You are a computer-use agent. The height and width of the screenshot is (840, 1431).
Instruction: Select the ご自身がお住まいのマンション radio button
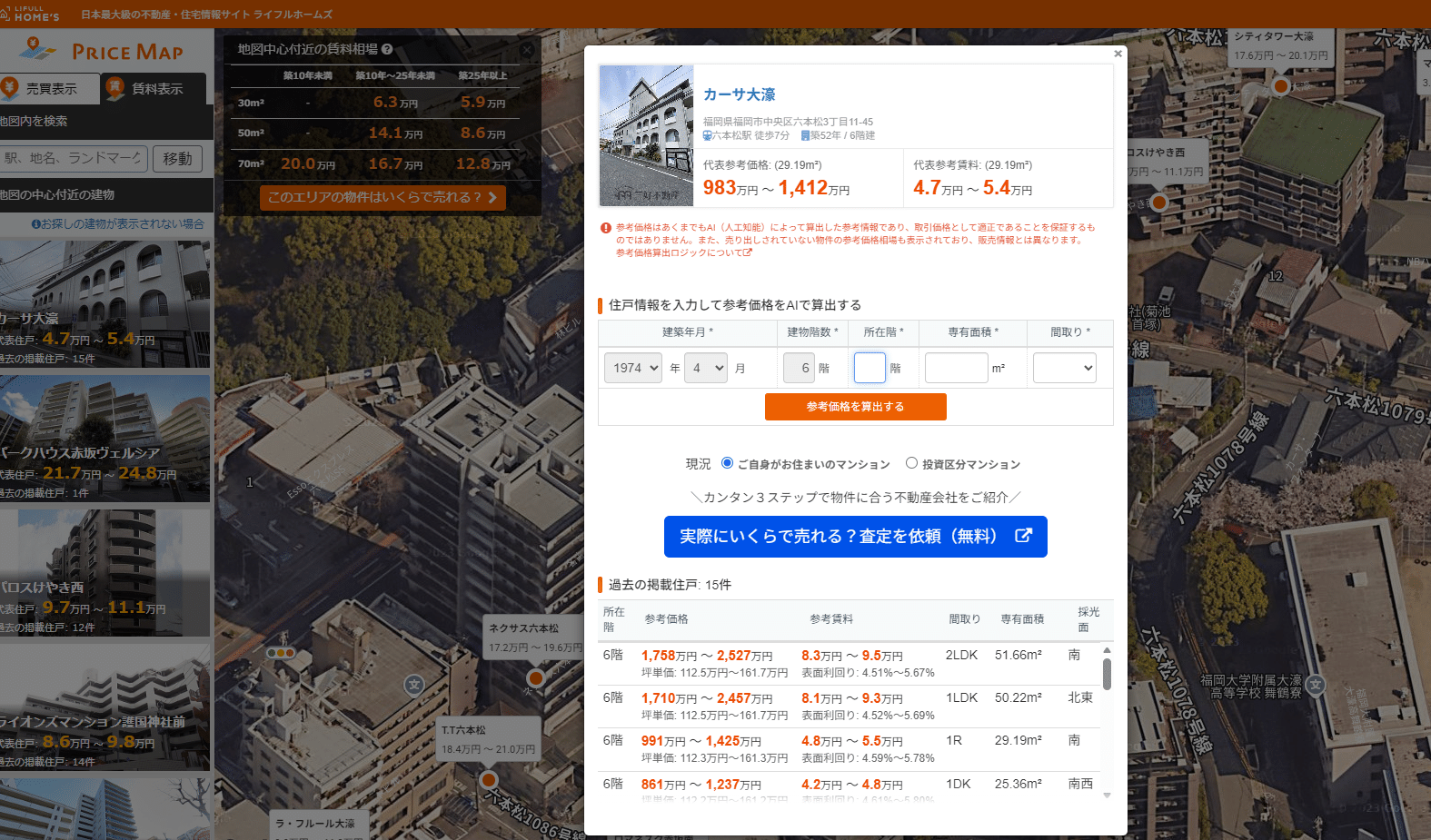click(x=727, y=463)
